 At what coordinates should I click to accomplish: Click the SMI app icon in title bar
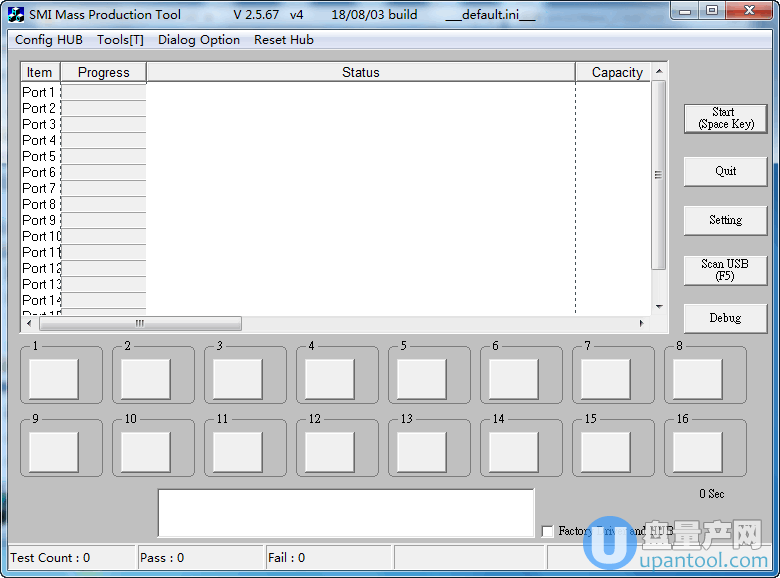pyautogui.click(x=16, y=15)
